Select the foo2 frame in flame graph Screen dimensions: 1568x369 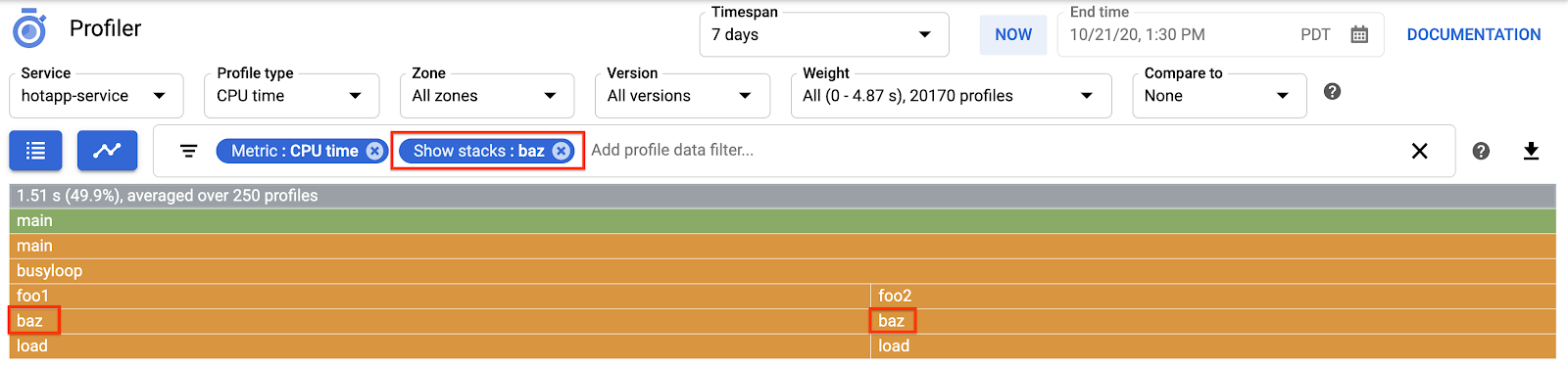(1213, 296)
